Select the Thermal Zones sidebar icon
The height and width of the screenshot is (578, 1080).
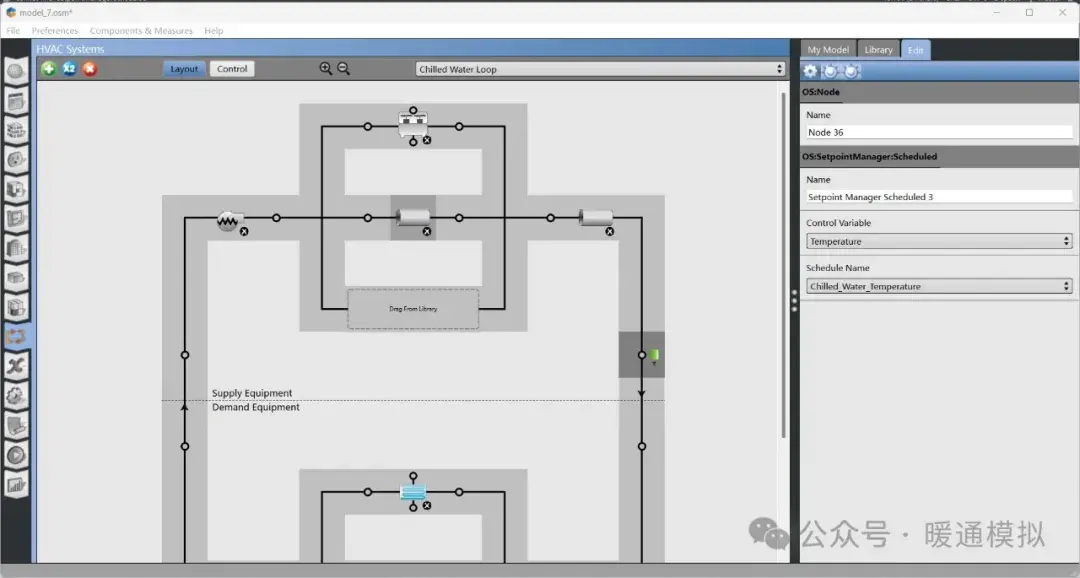16,307
